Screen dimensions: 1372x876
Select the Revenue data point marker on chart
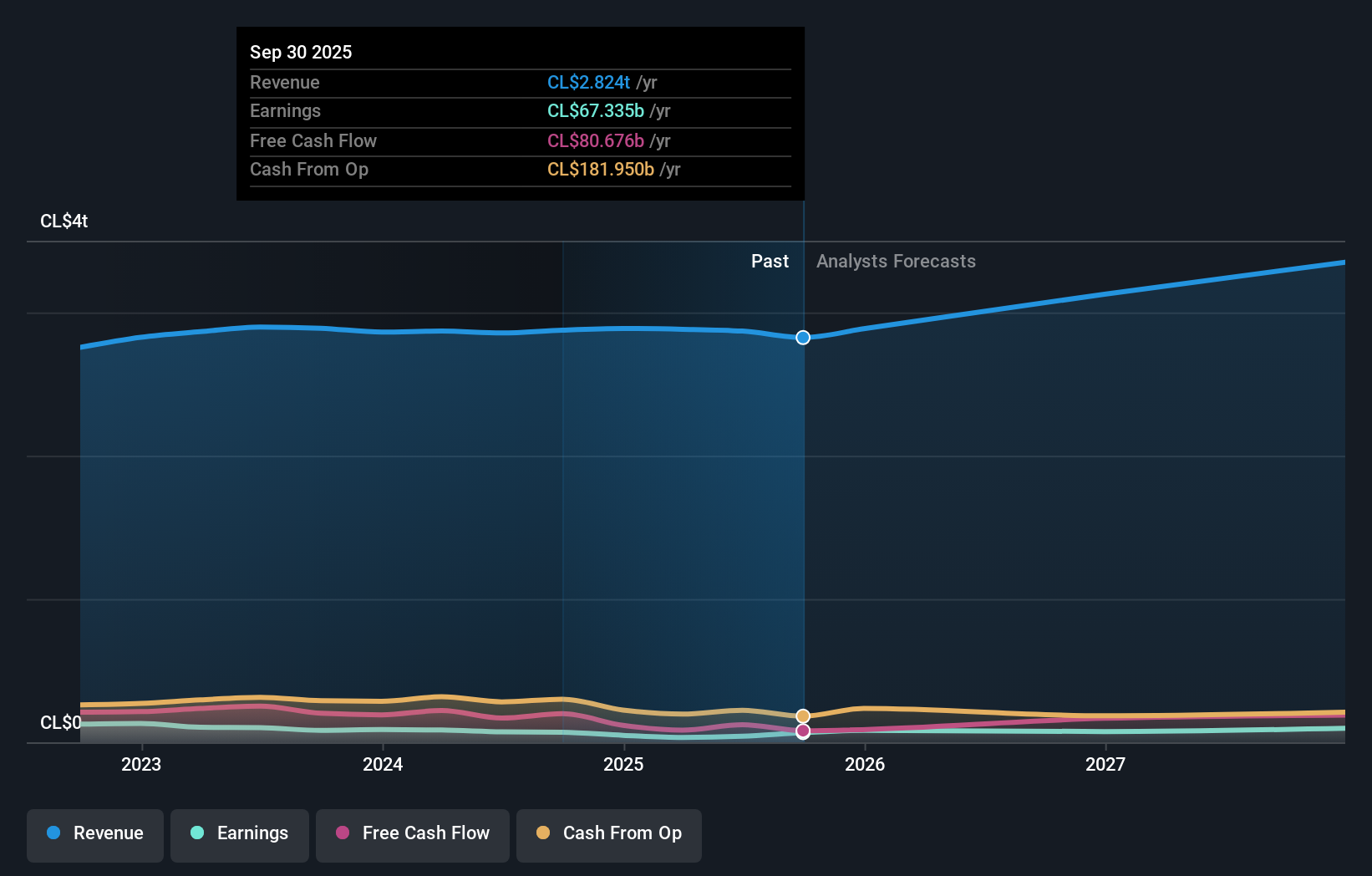point(803,338)
